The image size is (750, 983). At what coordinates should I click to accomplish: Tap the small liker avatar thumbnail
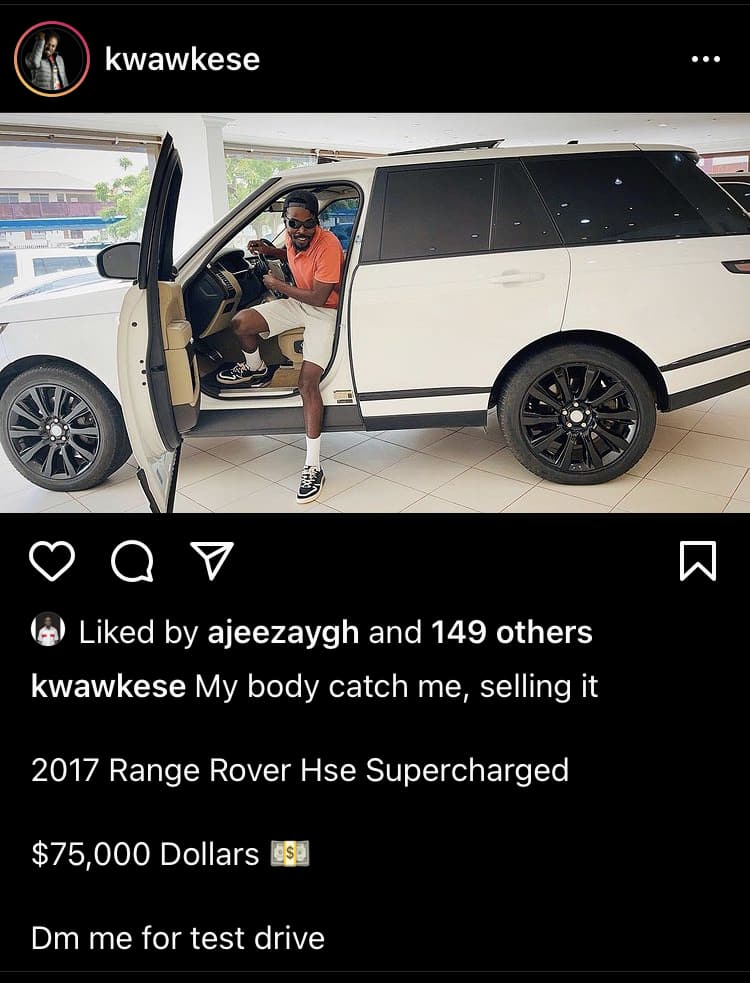click(48, 629)
